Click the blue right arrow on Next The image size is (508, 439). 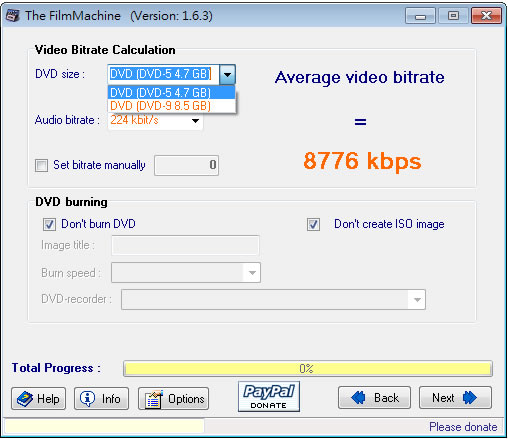point(470,398)
